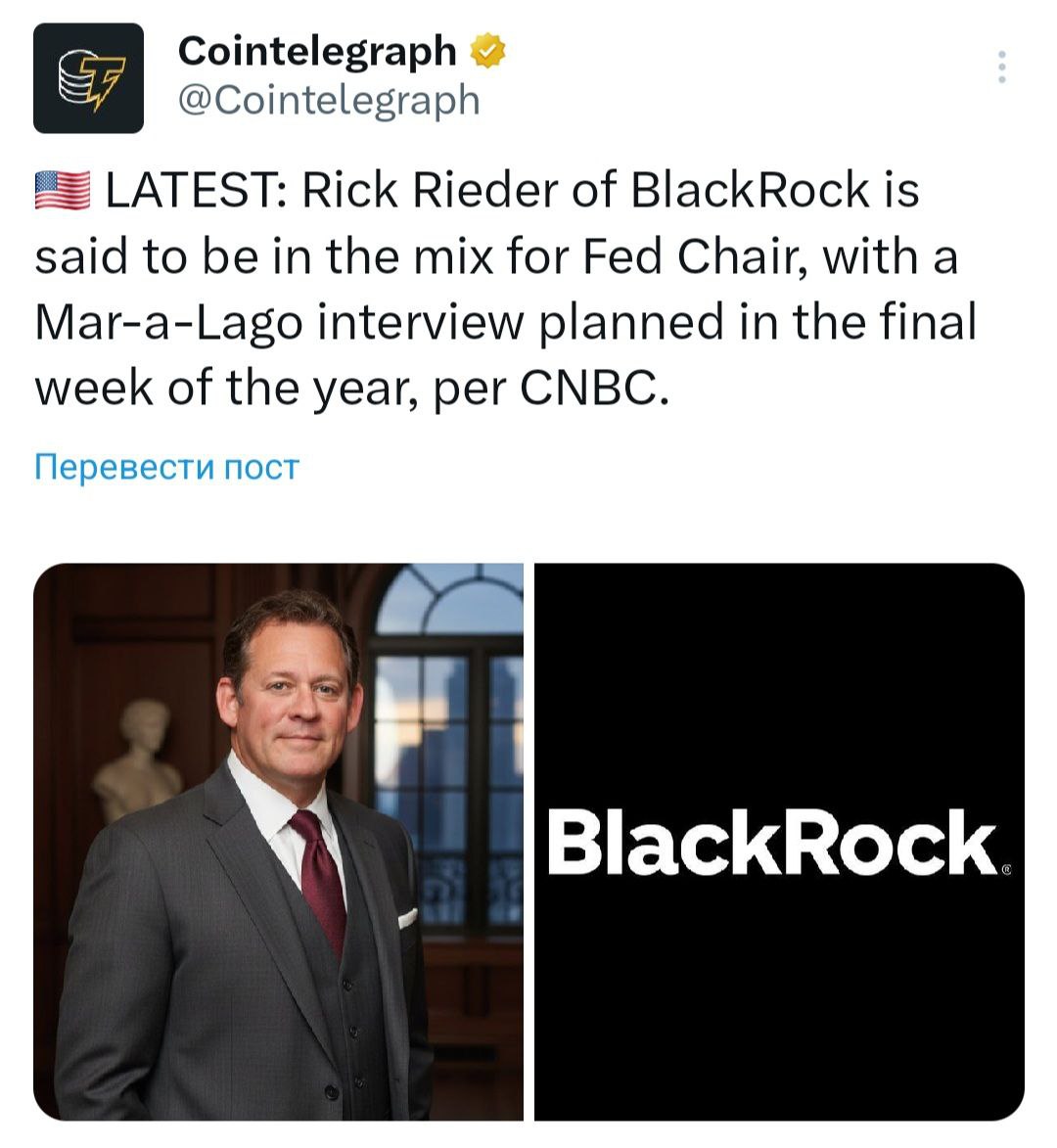Open the Cointelegraph profile avatar

(88, 78)
